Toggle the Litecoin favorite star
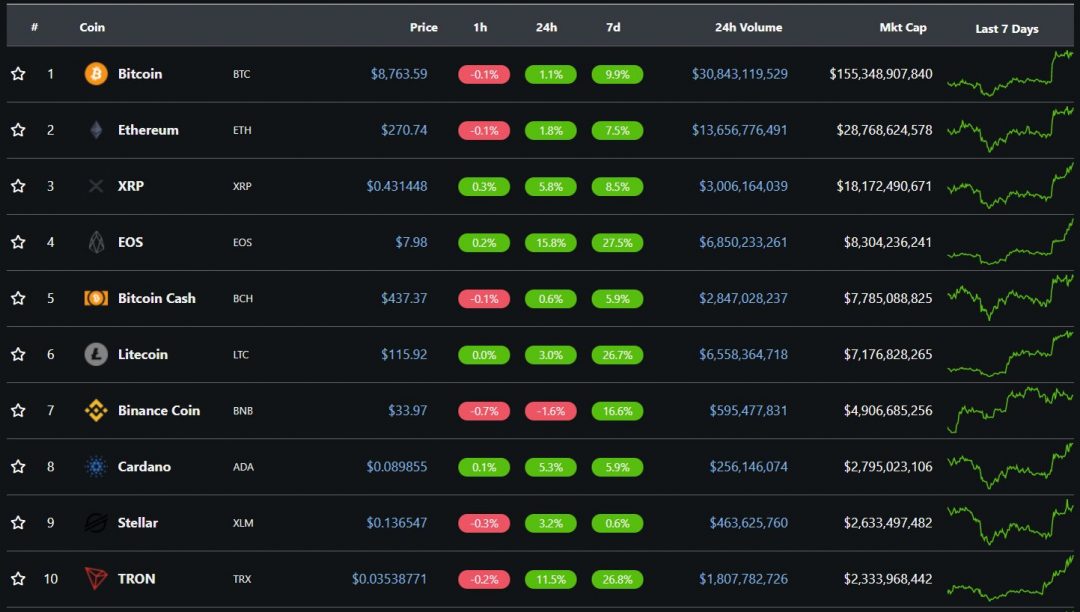Image resolution: width=1080 pixels, height=612 pixels. [x=18, y=354]
